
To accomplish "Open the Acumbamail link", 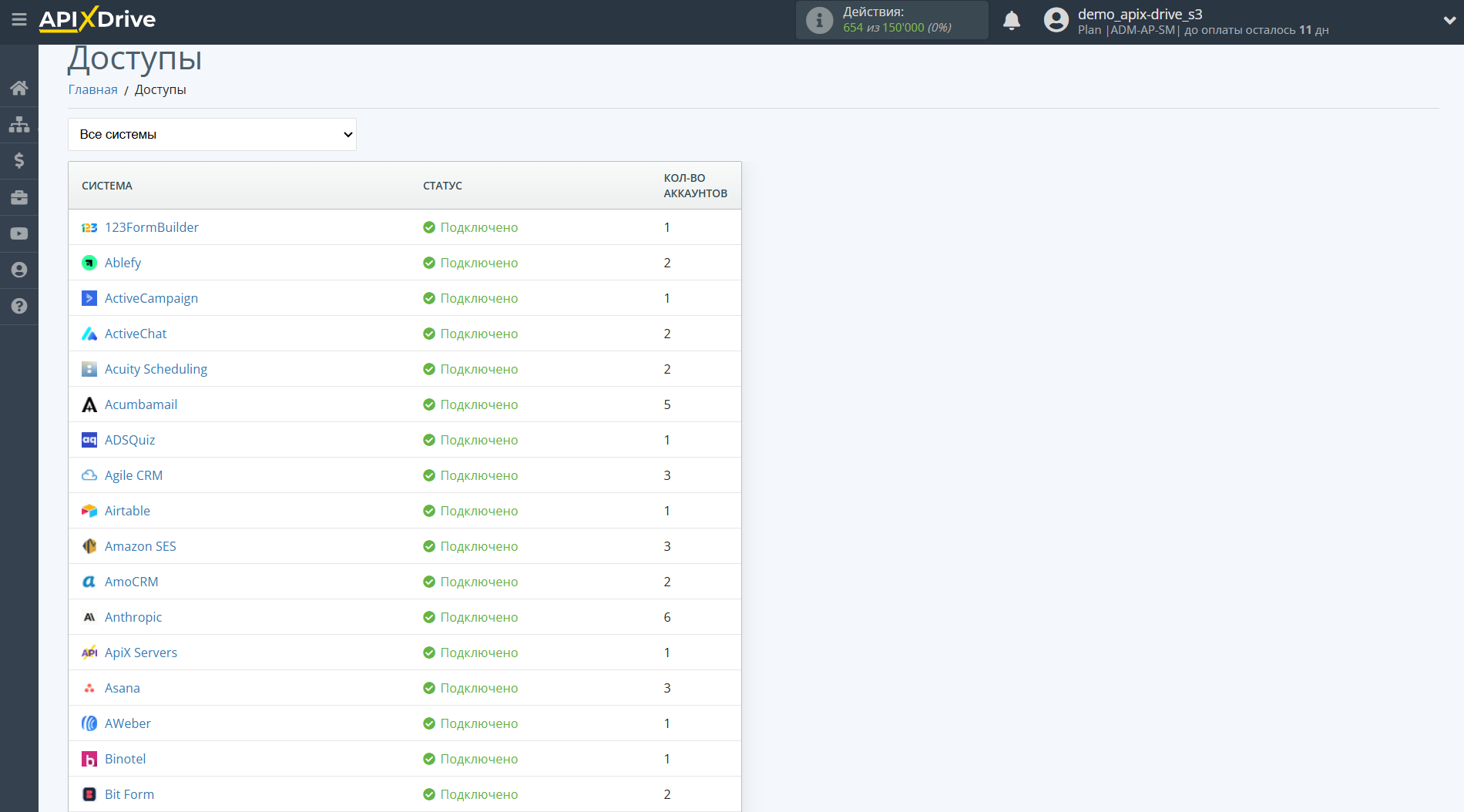I will click(141, 404).
